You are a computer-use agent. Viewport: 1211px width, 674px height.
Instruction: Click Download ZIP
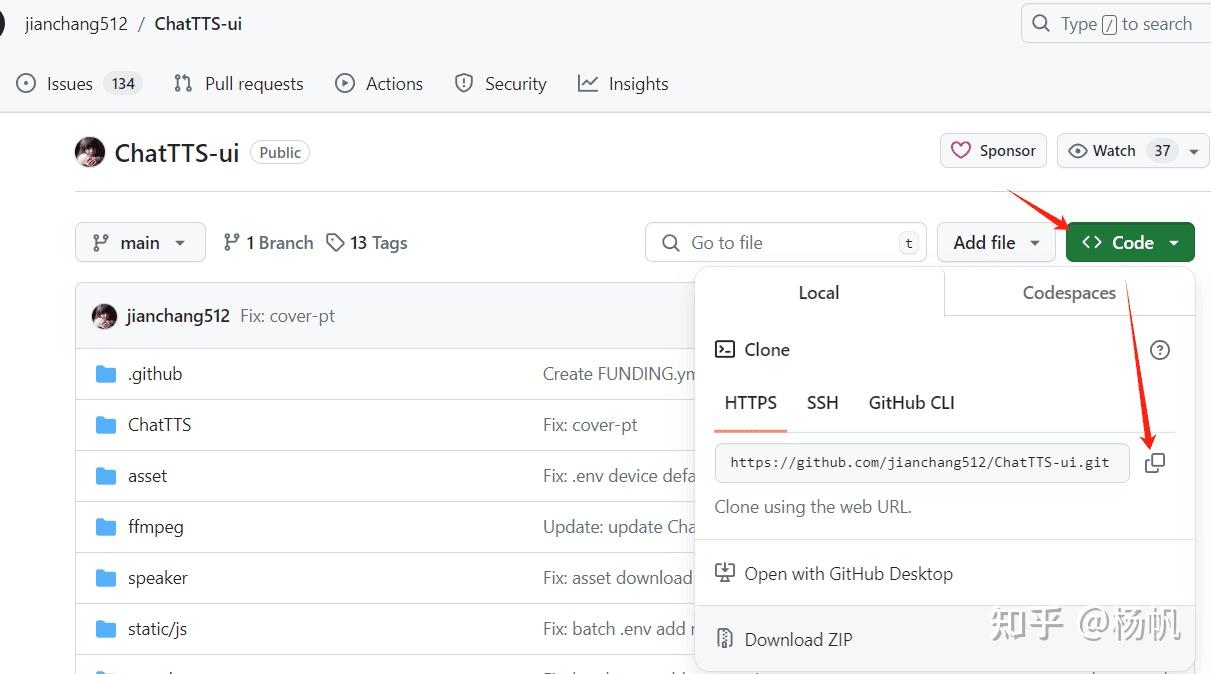[x=798, y=640]
